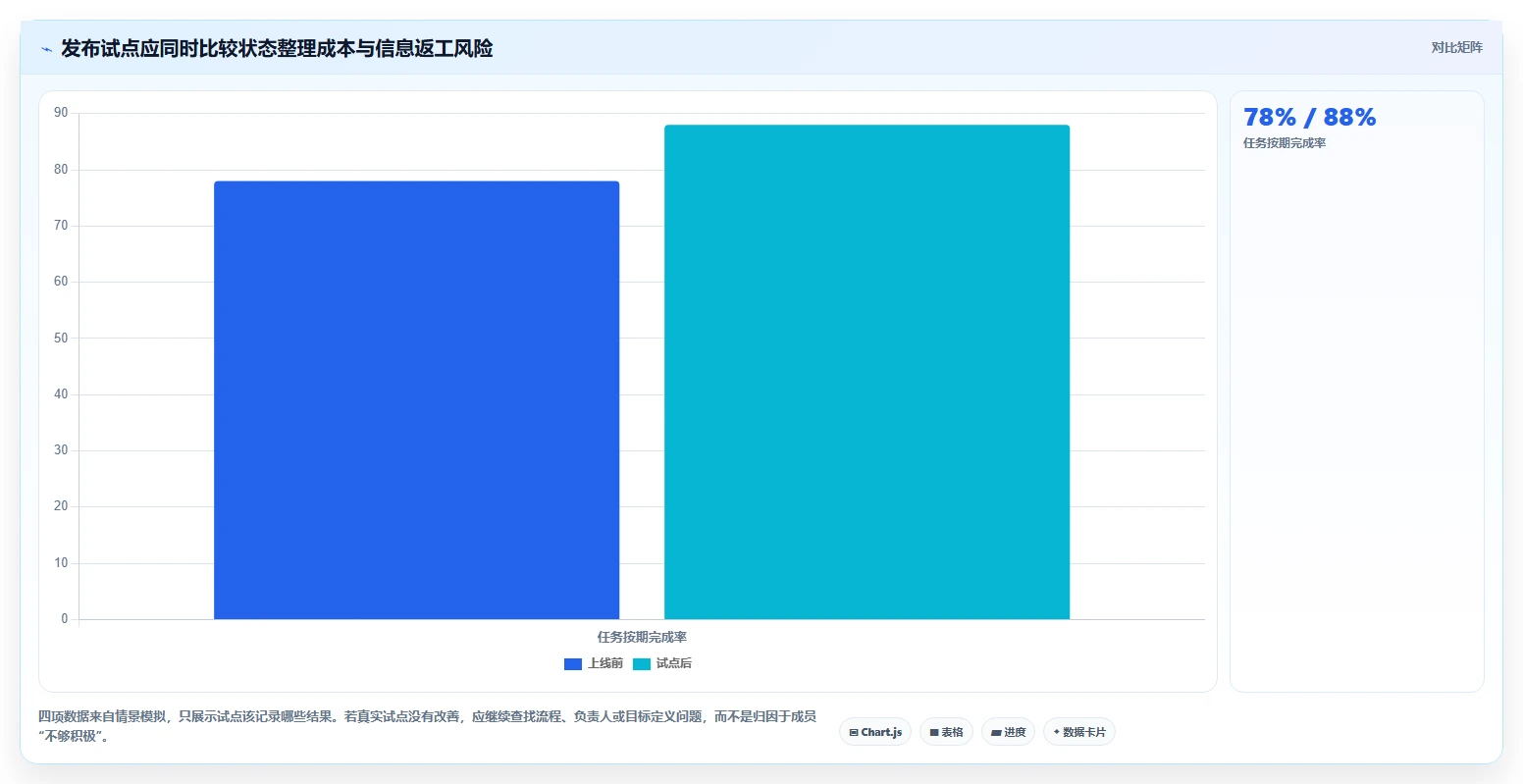
Task: Select the 进度 tag chip
Action: 1008,732
